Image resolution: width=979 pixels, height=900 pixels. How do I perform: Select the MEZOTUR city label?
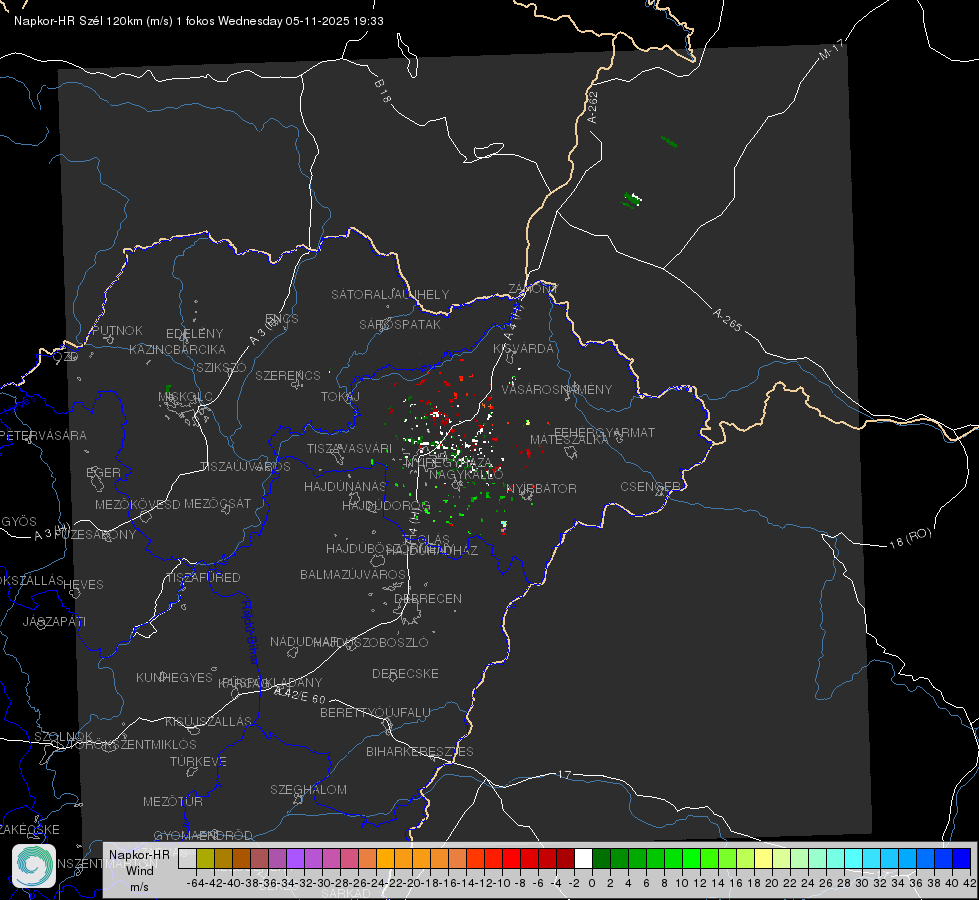(173, 801)
